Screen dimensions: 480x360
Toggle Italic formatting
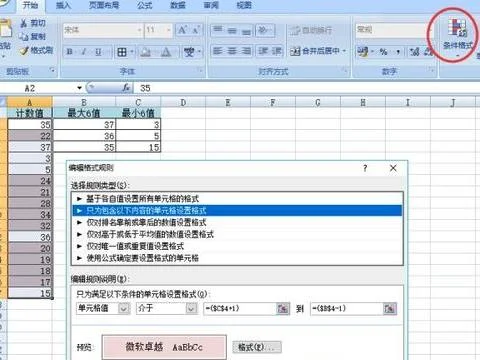pos(84,52)
